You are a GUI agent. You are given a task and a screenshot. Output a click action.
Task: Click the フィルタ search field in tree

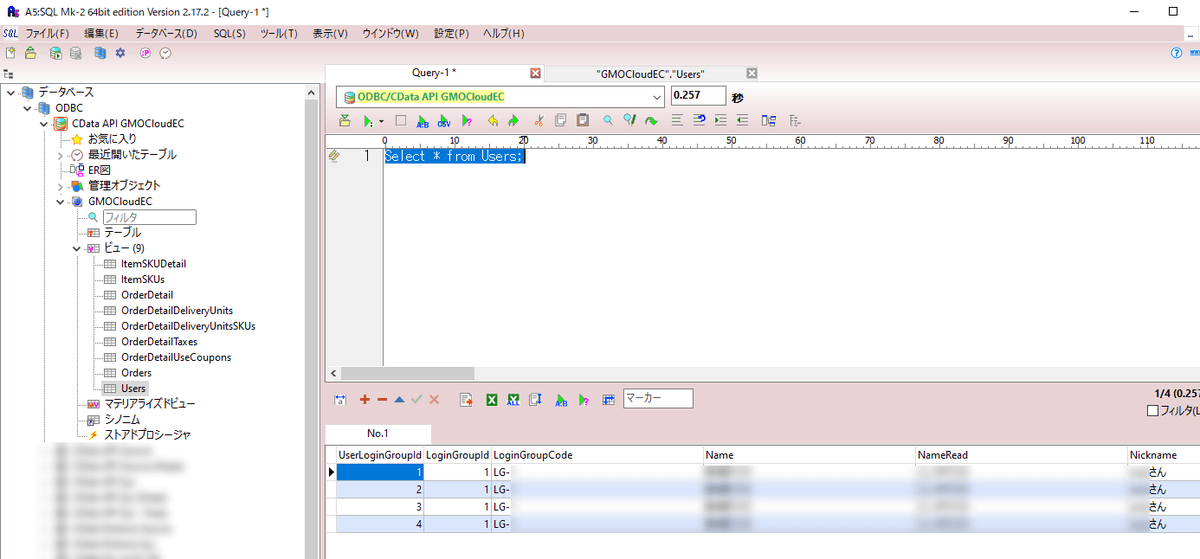pos(149,217)
